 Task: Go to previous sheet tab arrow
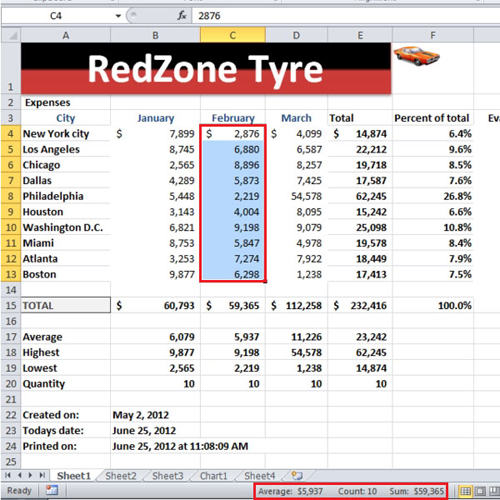pyautogui.click(x=20, y=475)
